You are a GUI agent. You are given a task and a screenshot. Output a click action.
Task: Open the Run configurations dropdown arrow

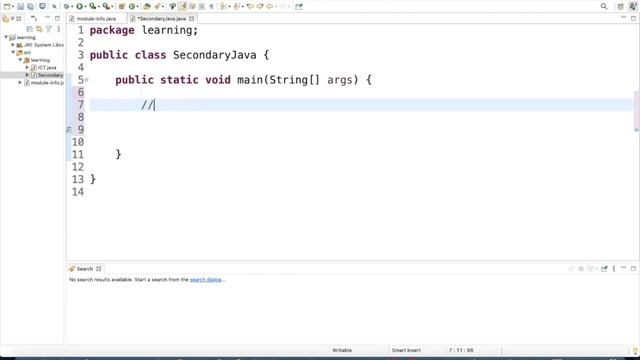tap(85, 7)
